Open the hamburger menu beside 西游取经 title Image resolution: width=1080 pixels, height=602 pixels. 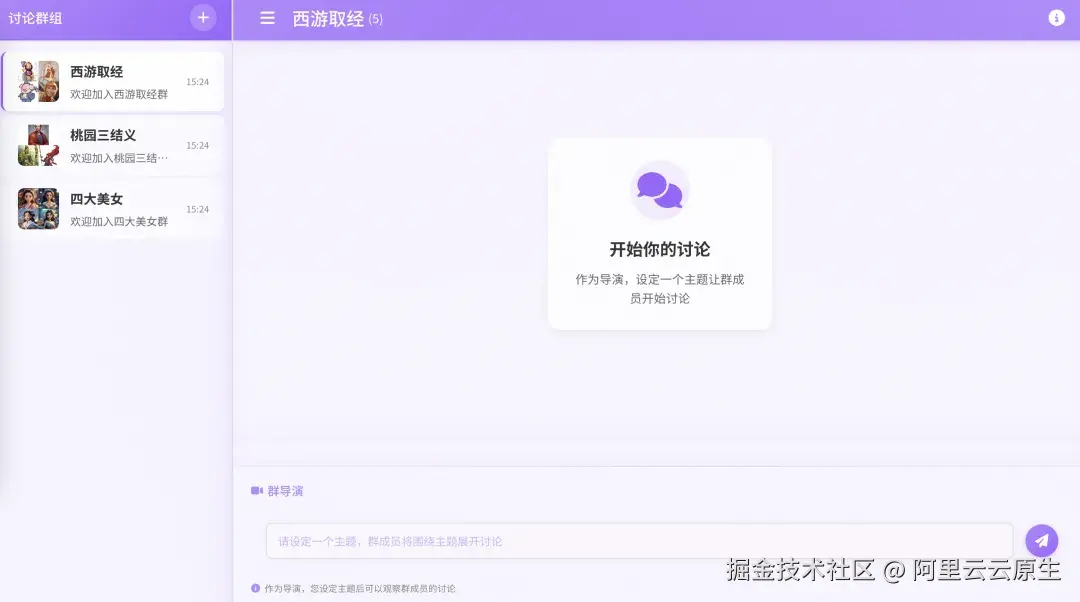(x=267, y=19)
